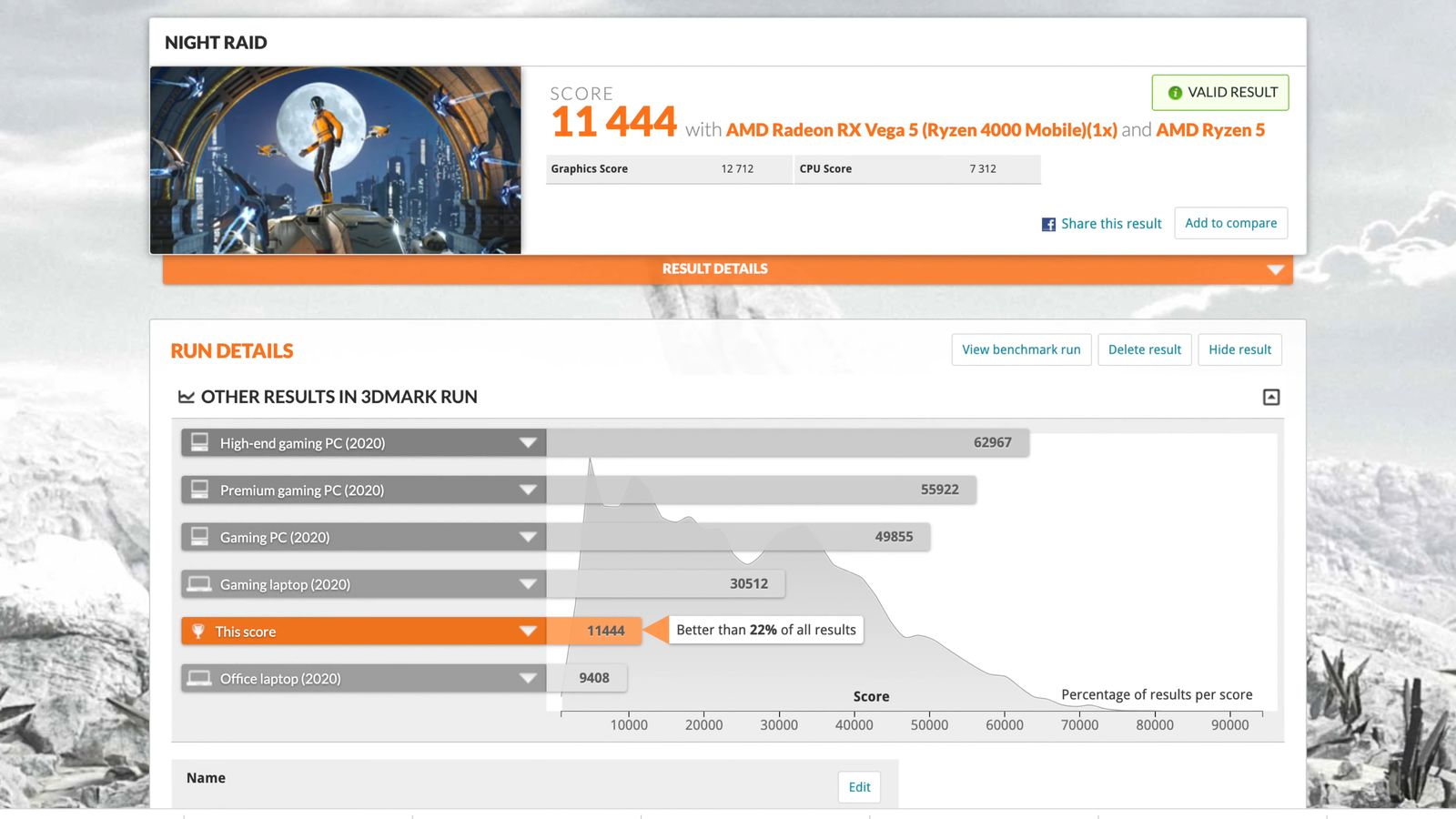Click the green valid result info icon

(x=1175, y=93)
